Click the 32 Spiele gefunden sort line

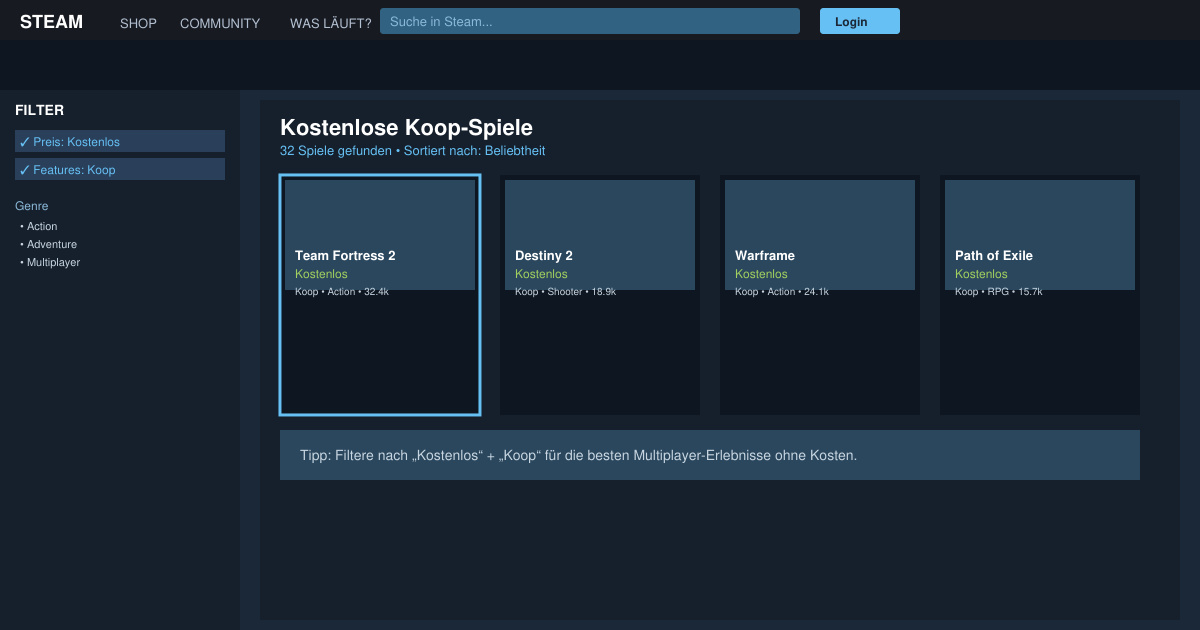click(413, 151)
